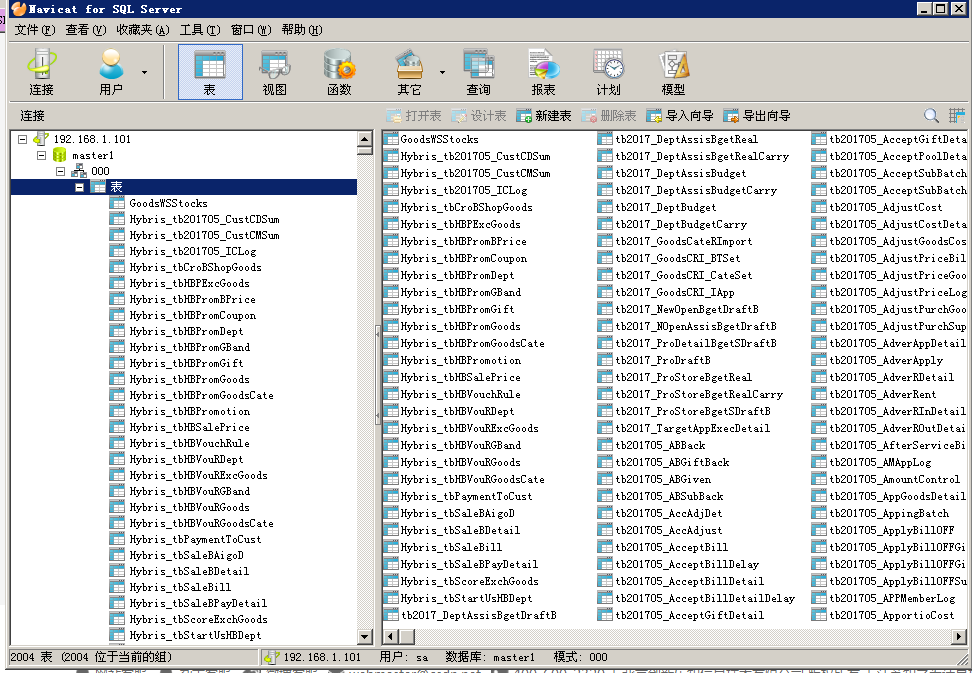Click the 设计表 button
Viewport: 972px width, 673px height.
pyautogui.click(x=479, y=115)
